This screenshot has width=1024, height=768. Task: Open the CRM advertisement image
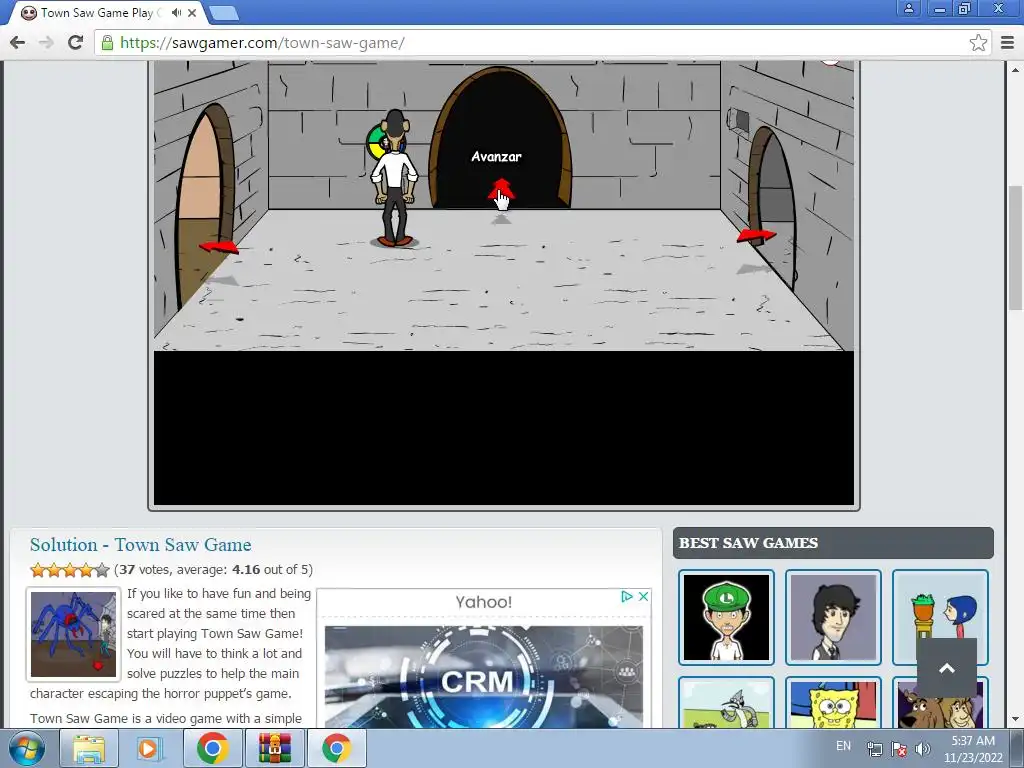(x=483, y=677)
